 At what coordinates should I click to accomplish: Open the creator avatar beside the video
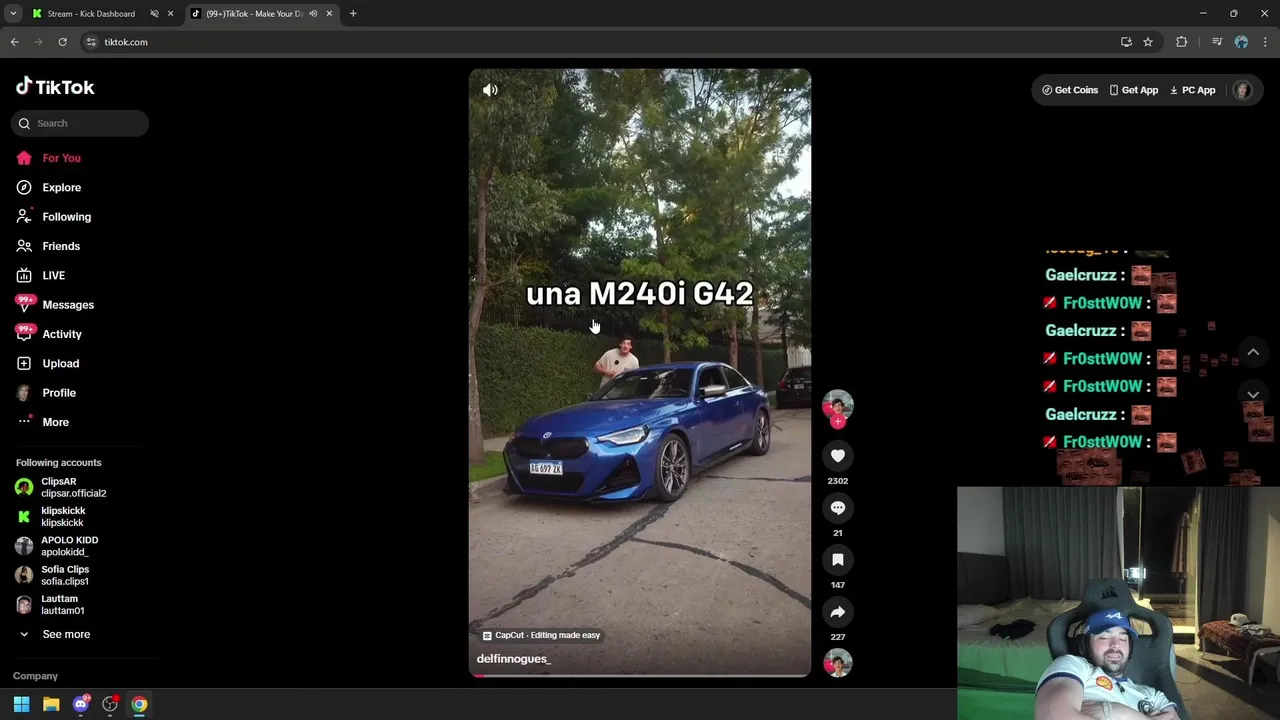pyautogui.click(x=838, y=404)
